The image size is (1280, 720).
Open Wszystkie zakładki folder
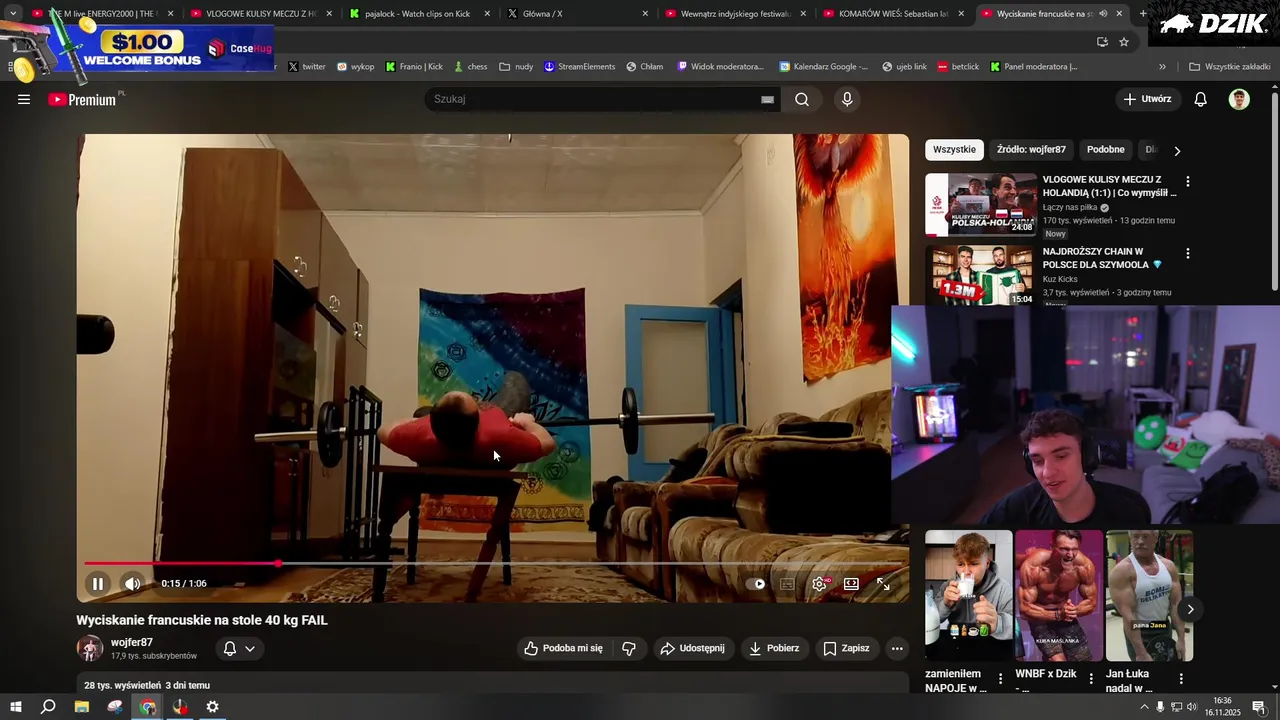point(1230,67)
